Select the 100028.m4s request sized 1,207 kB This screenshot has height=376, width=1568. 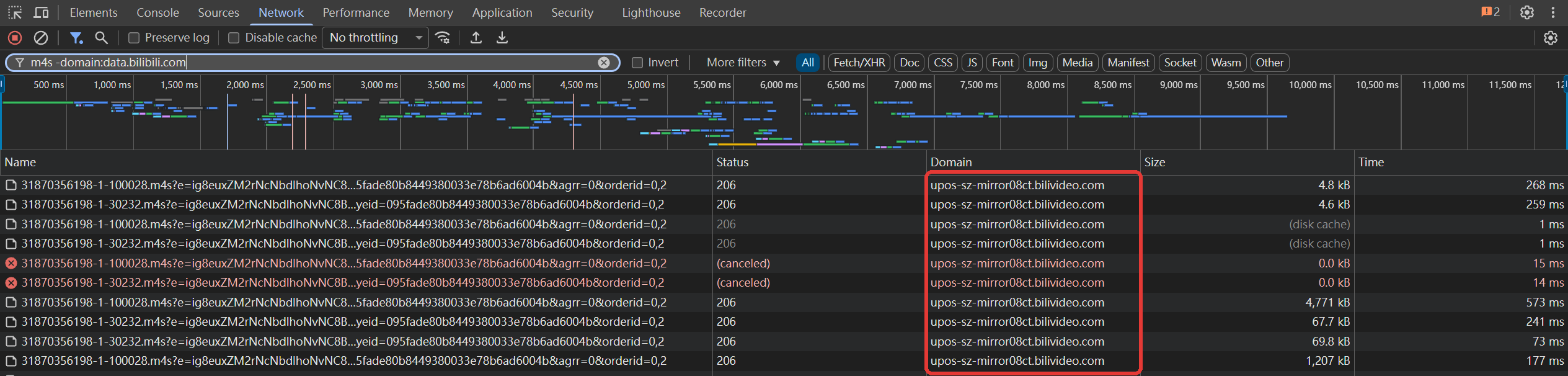point(784,361)
